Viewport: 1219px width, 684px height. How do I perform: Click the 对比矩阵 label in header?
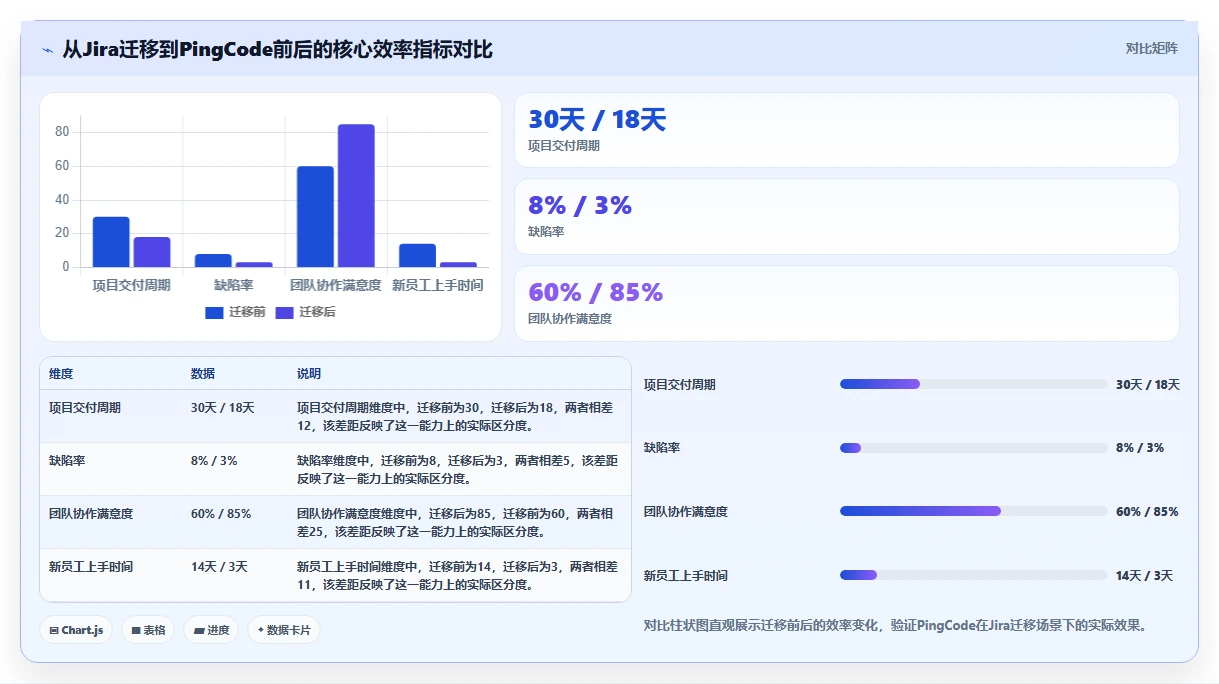(1152, 48)
